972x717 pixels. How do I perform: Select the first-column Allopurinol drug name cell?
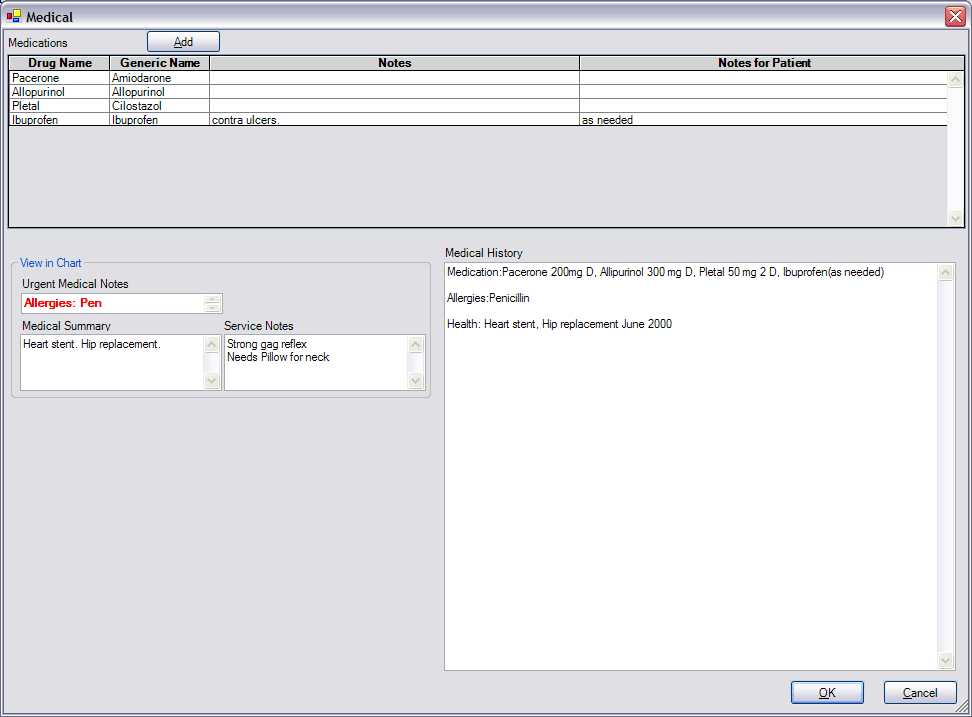[x=60, y=92]
